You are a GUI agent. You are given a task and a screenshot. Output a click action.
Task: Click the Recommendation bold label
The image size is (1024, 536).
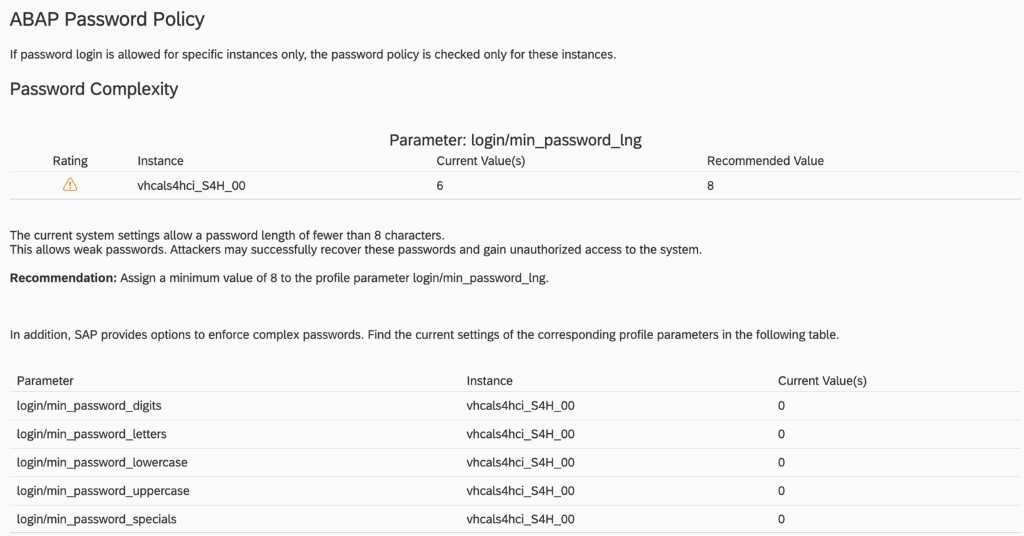(63, 278)
